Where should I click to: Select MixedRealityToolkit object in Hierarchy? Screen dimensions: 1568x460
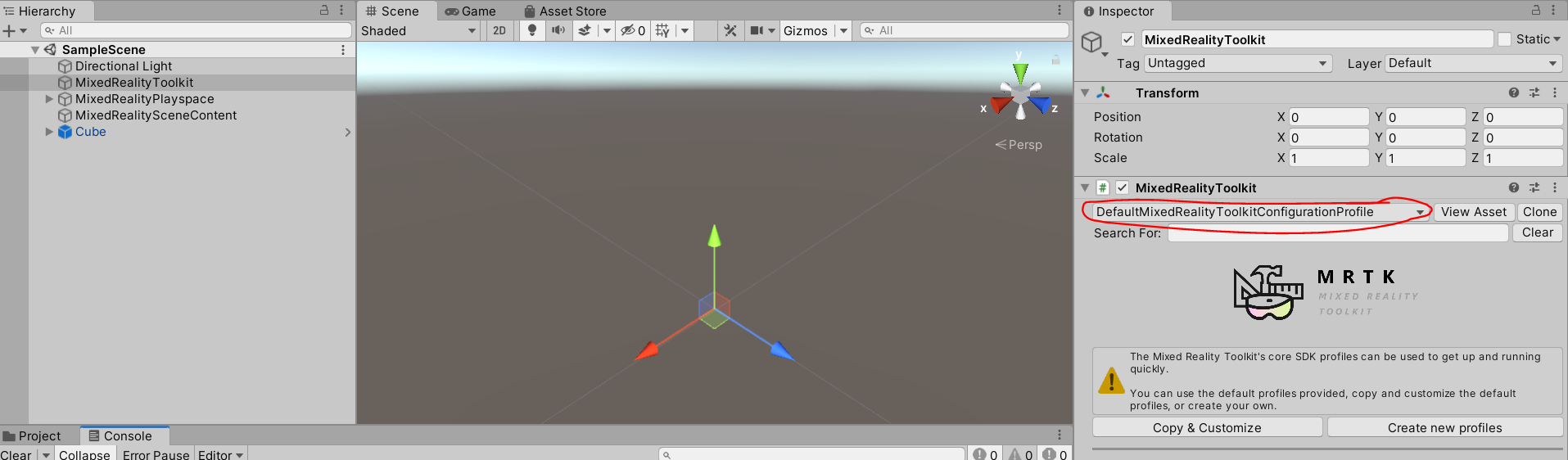134,83
